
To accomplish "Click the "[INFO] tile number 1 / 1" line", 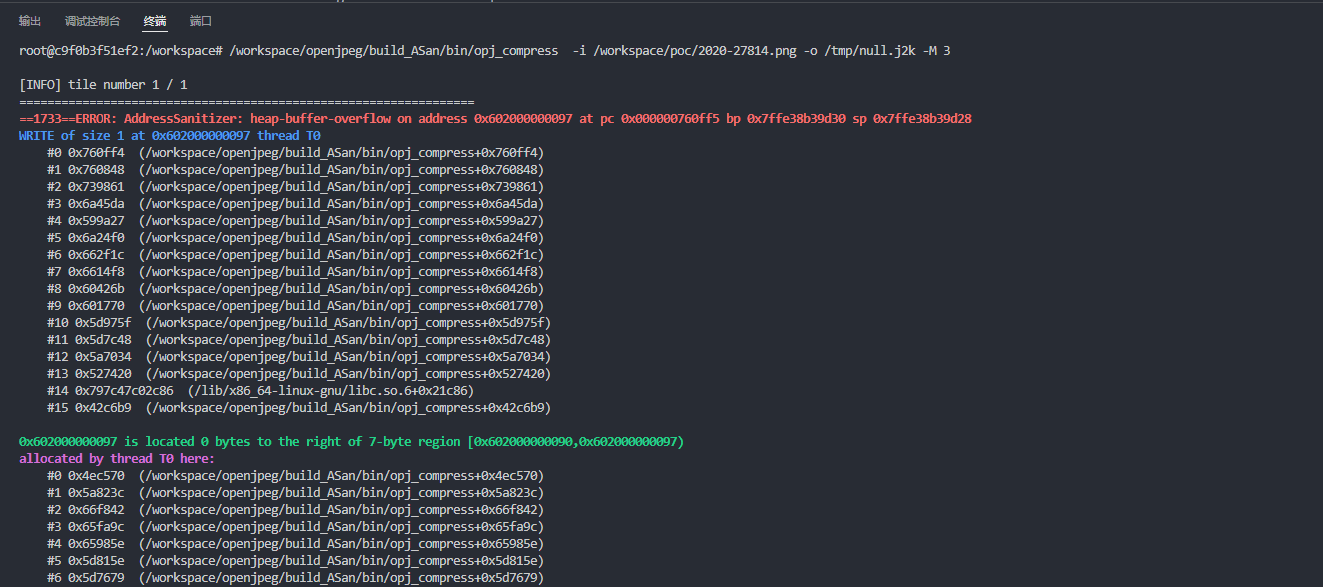I will [103, 85].
